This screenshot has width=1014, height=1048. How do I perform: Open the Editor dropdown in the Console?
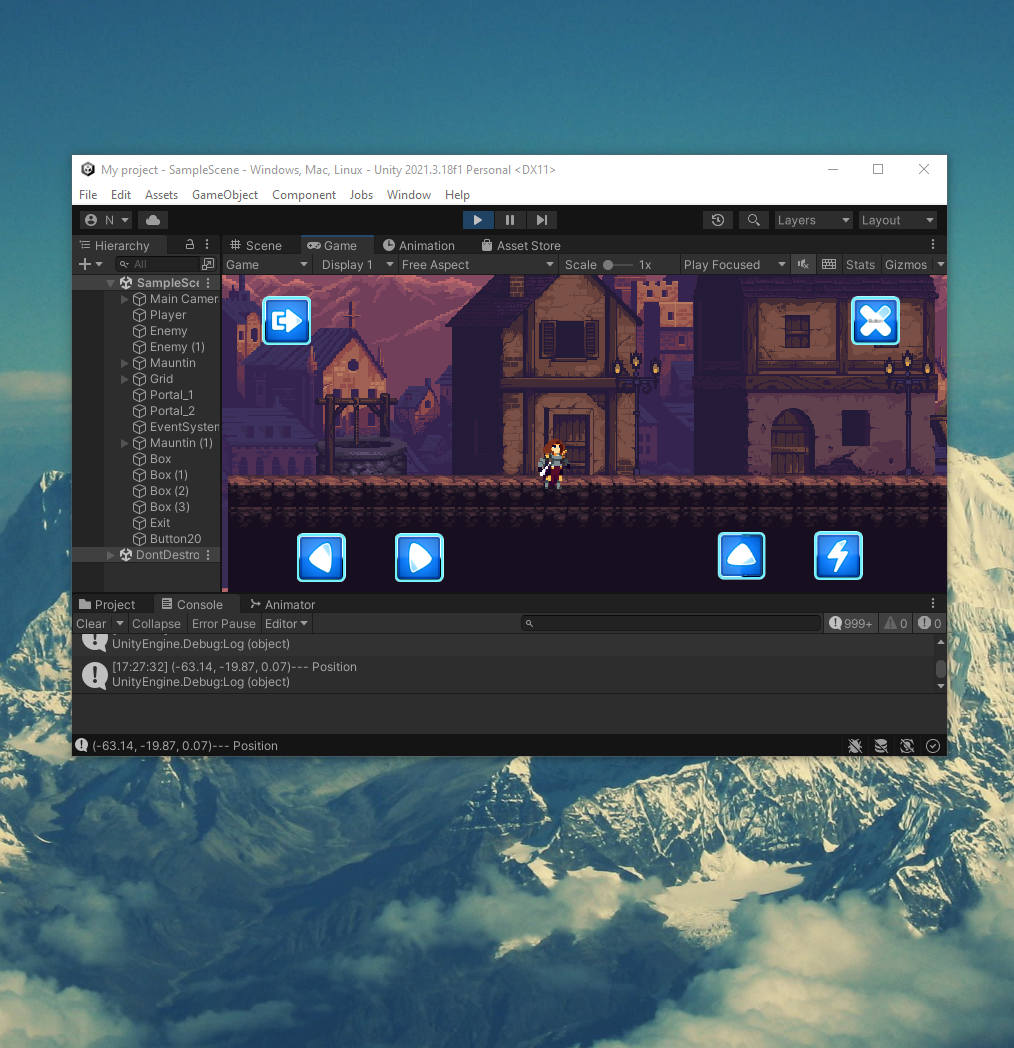[286, 624]
